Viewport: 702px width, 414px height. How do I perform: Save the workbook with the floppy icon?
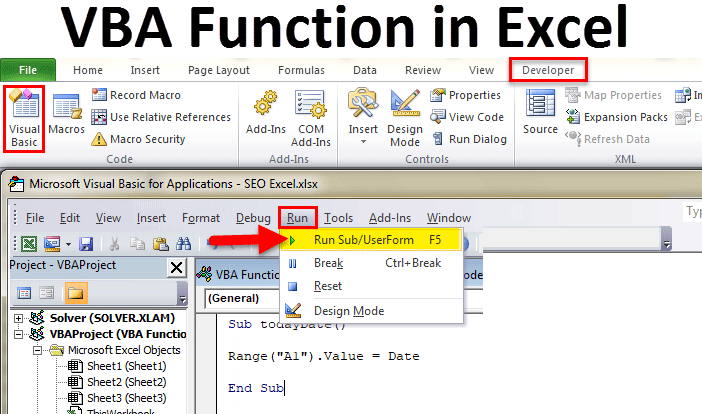pyautogui.click(x=86, y=244)
